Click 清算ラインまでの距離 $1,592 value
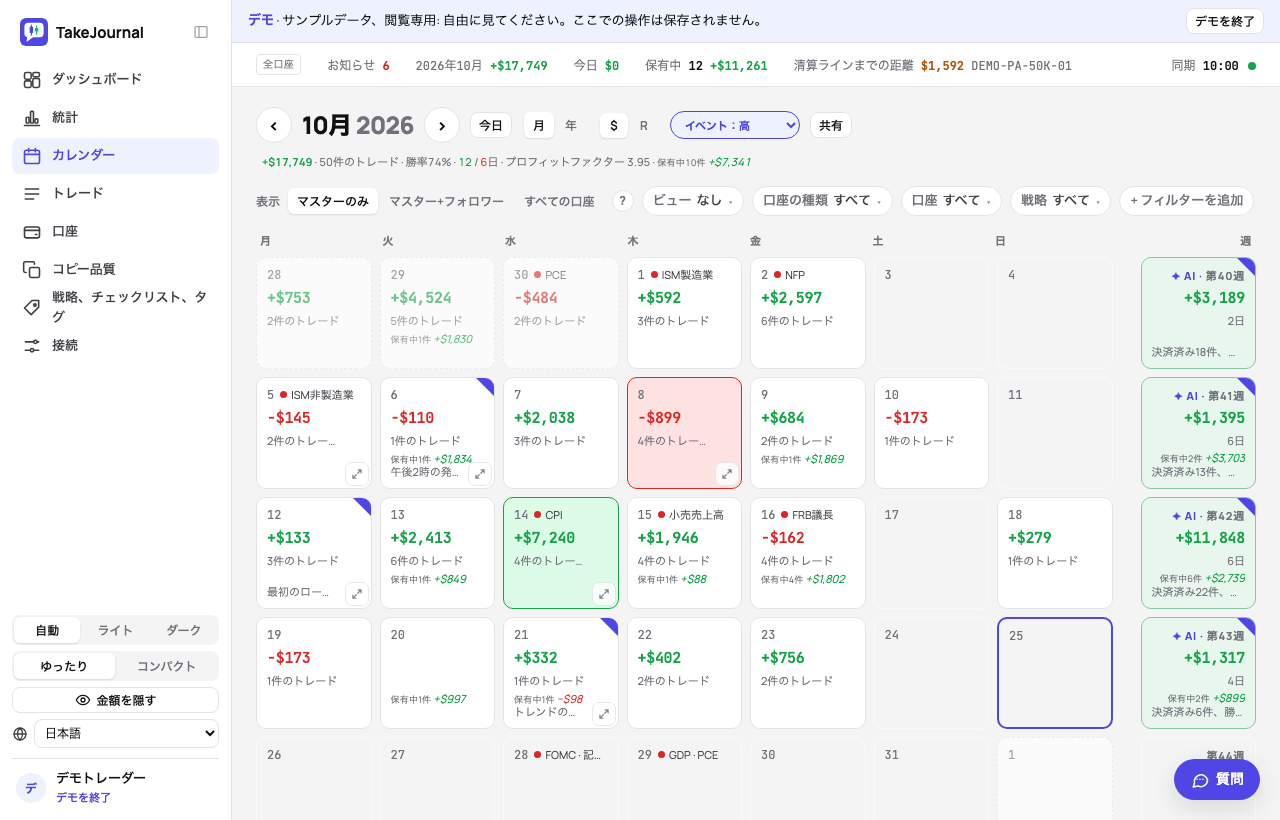The height and width of the screenshot is (820, 1280). (x=942, y=66)
